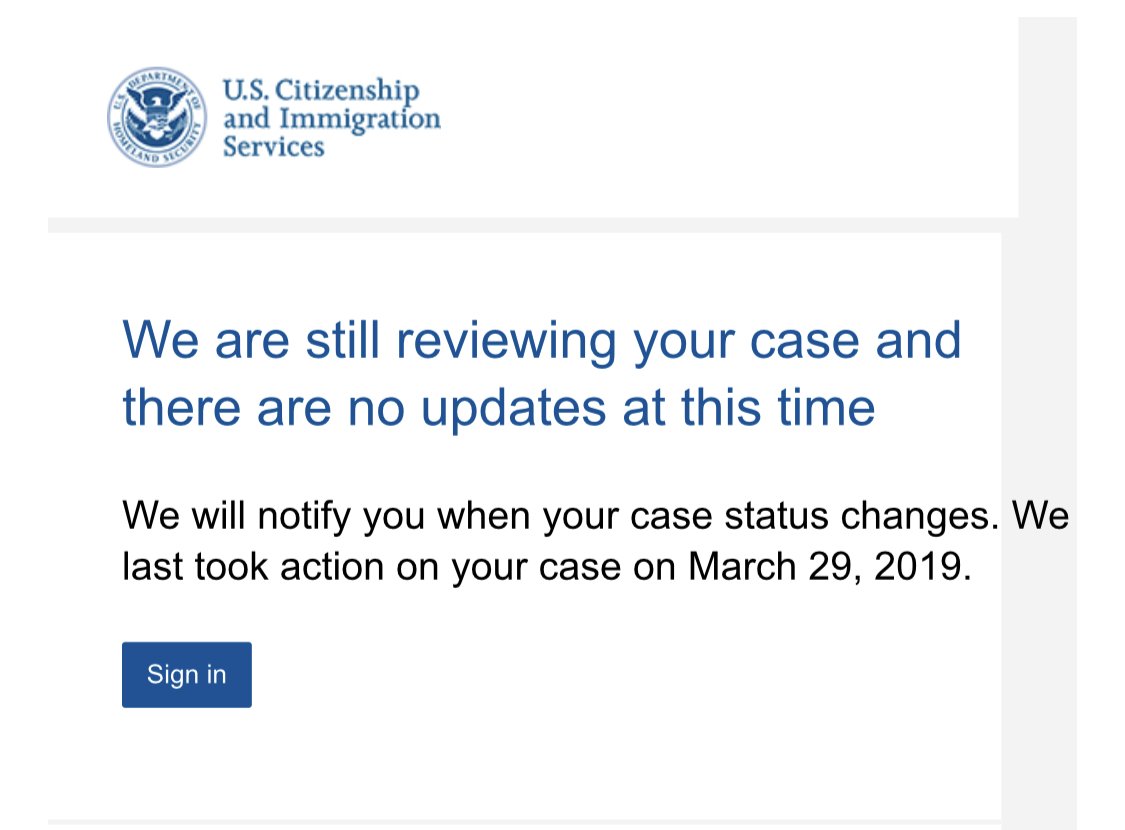Click 'there are no updates at this time' line

[x=499, y=408]
